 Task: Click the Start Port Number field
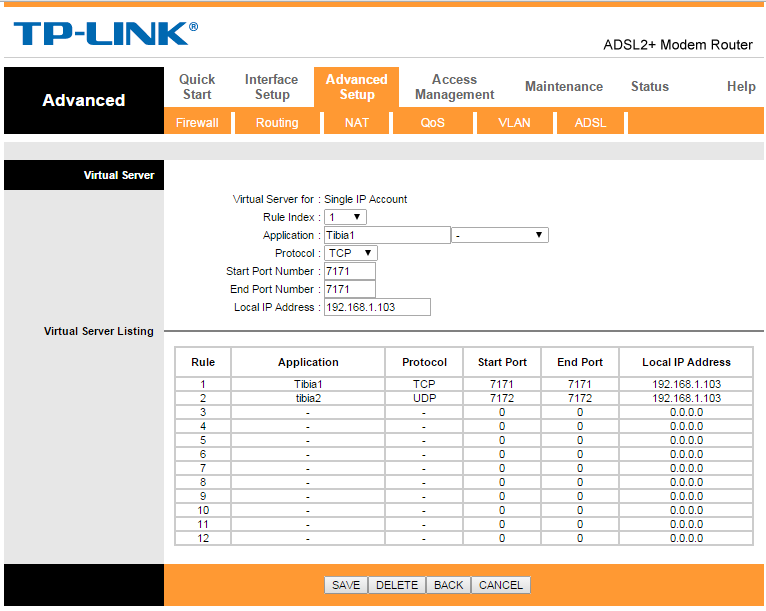click(350, 271)
